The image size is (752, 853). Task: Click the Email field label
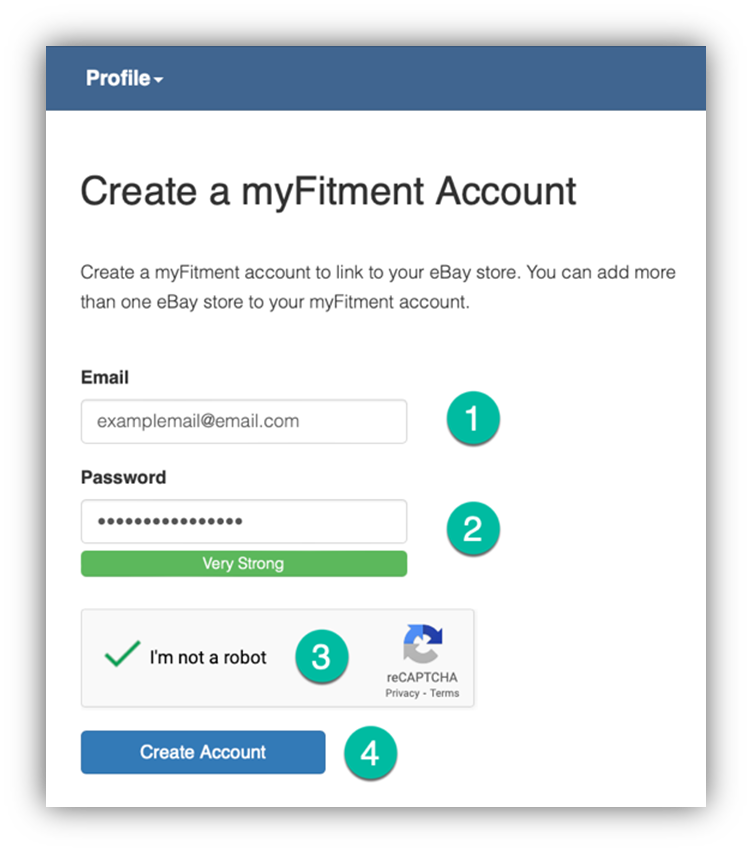pos(104,377)
